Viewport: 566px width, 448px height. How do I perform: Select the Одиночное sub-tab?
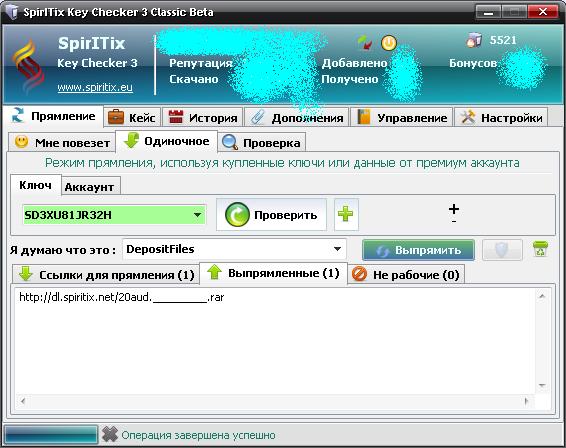point(166,141)
